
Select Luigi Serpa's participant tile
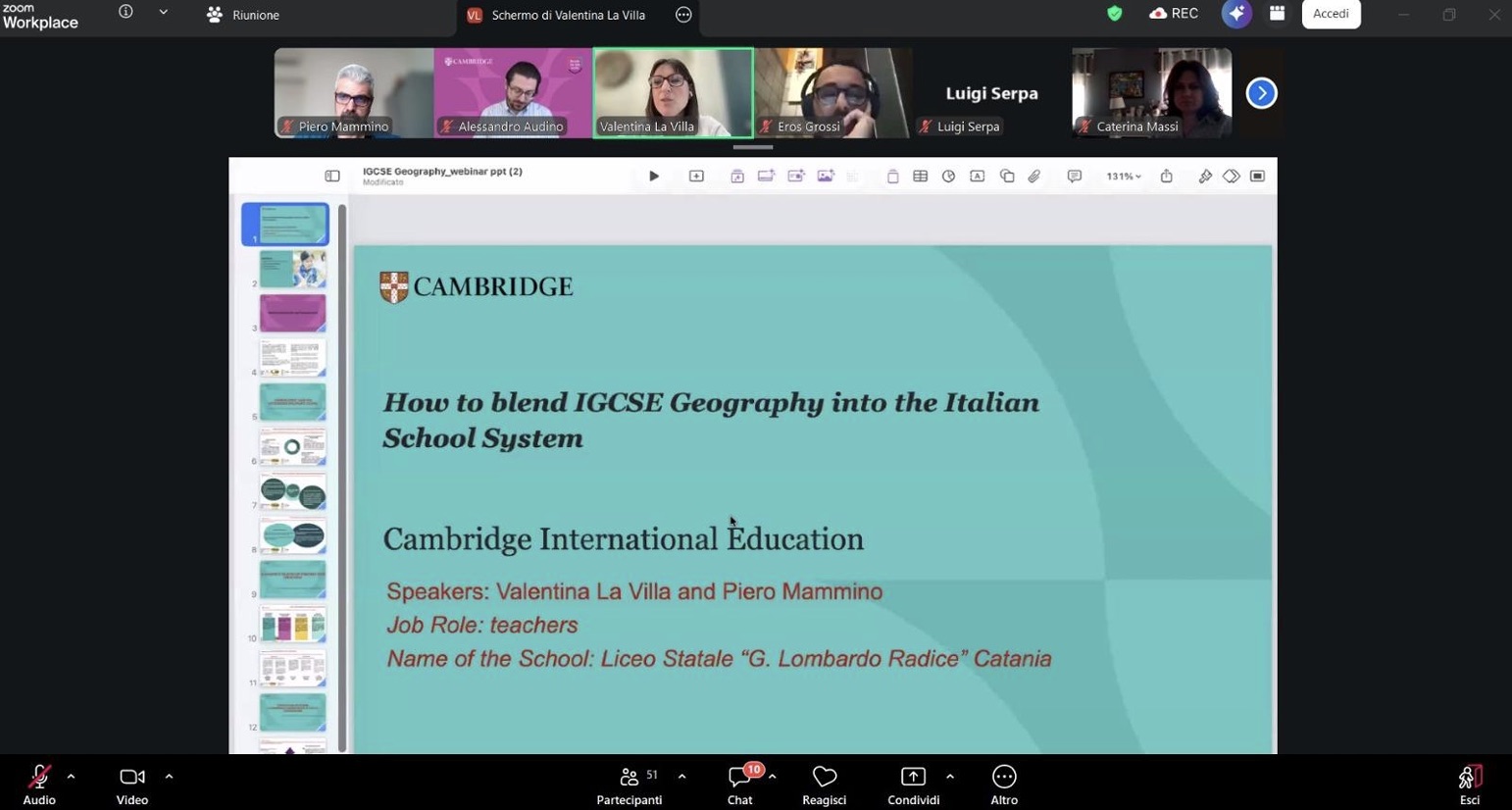992,92
